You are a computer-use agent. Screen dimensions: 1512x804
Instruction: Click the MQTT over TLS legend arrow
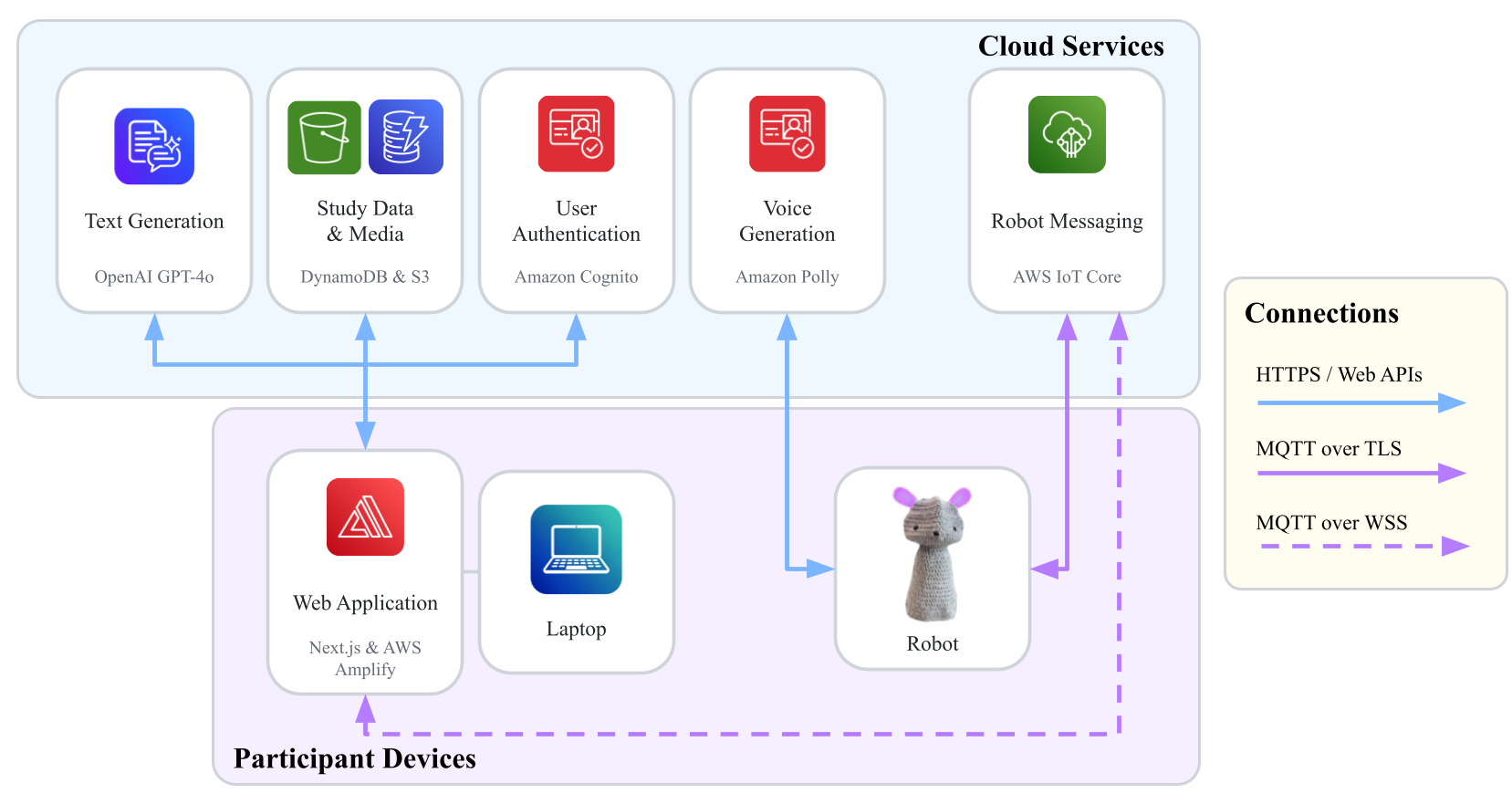point(1361,473)
